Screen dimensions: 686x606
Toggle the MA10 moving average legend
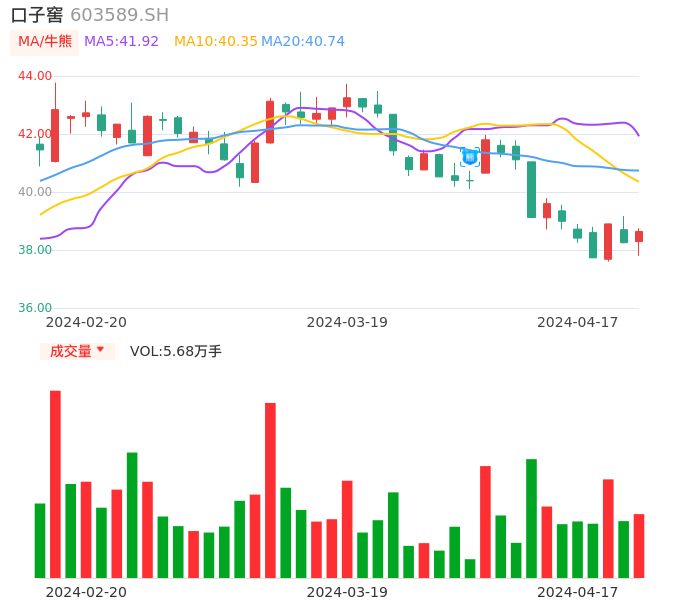[x=215, y=42]
